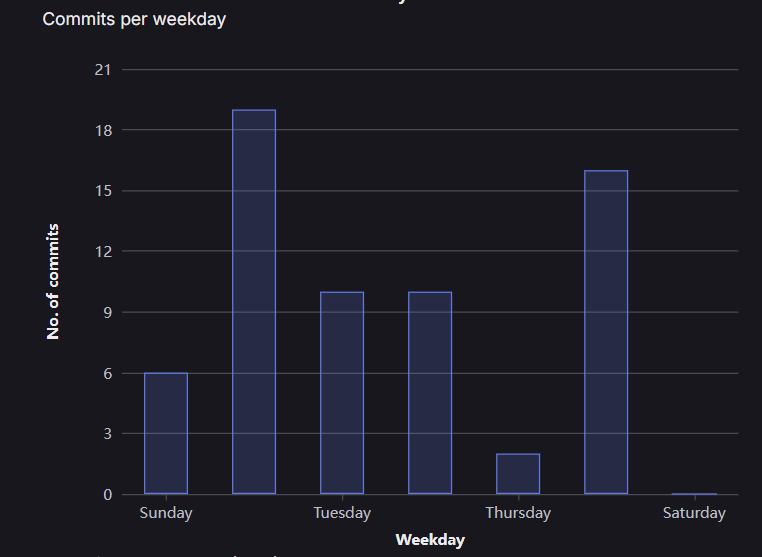The image size is (762, 557).
Task: Select the 'Weekday' x-axis title
Action: (430, 540)
